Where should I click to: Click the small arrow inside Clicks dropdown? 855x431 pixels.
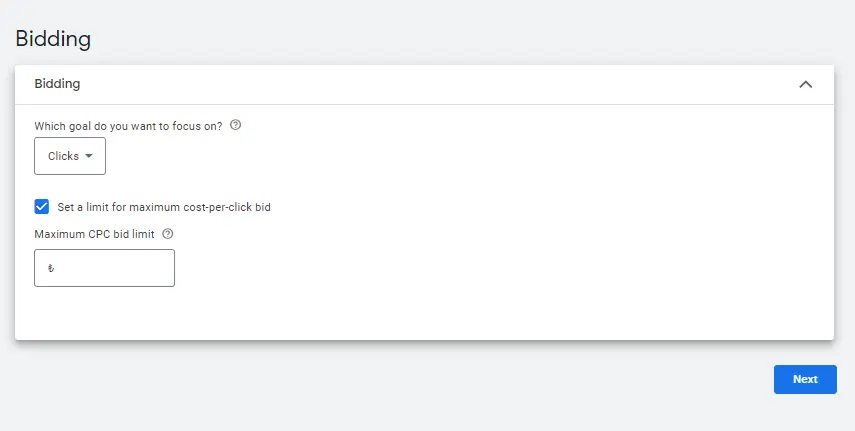tap(89, 156)
